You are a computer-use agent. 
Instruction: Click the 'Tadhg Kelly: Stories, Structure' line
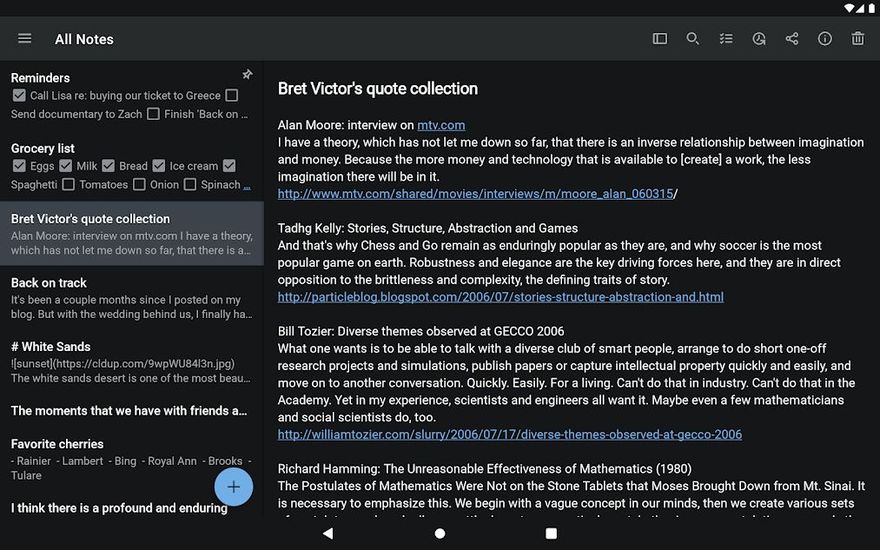[428, 228]
